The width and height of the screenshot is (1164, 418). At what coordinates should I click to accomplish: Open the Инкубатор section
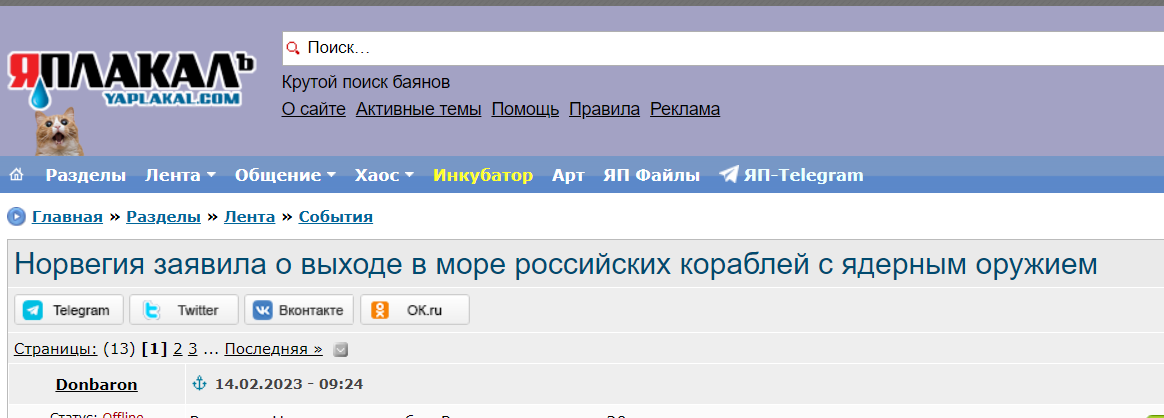coord(483,175)
